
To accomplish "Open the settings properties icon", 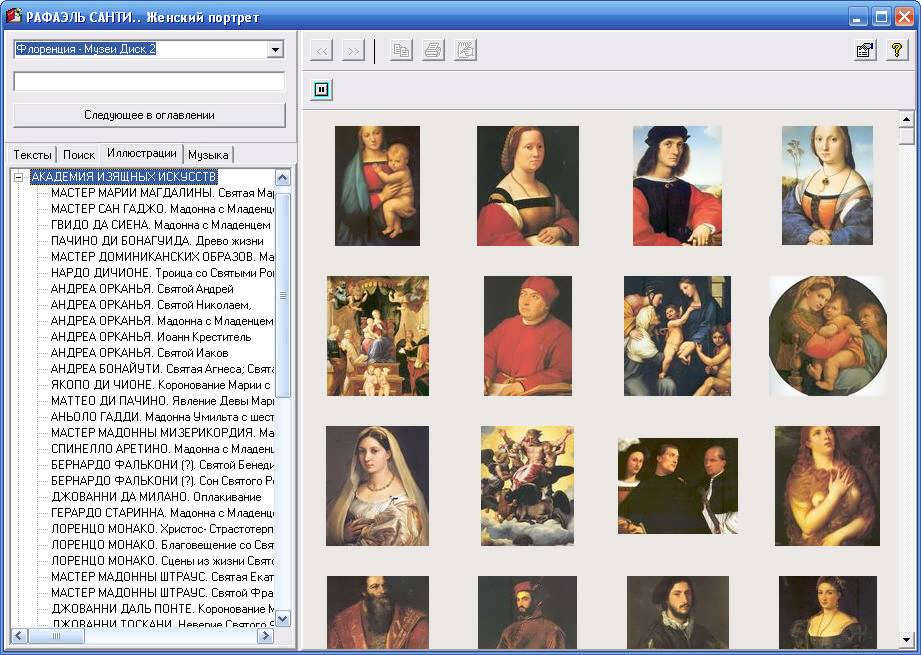I will (865, 51).
